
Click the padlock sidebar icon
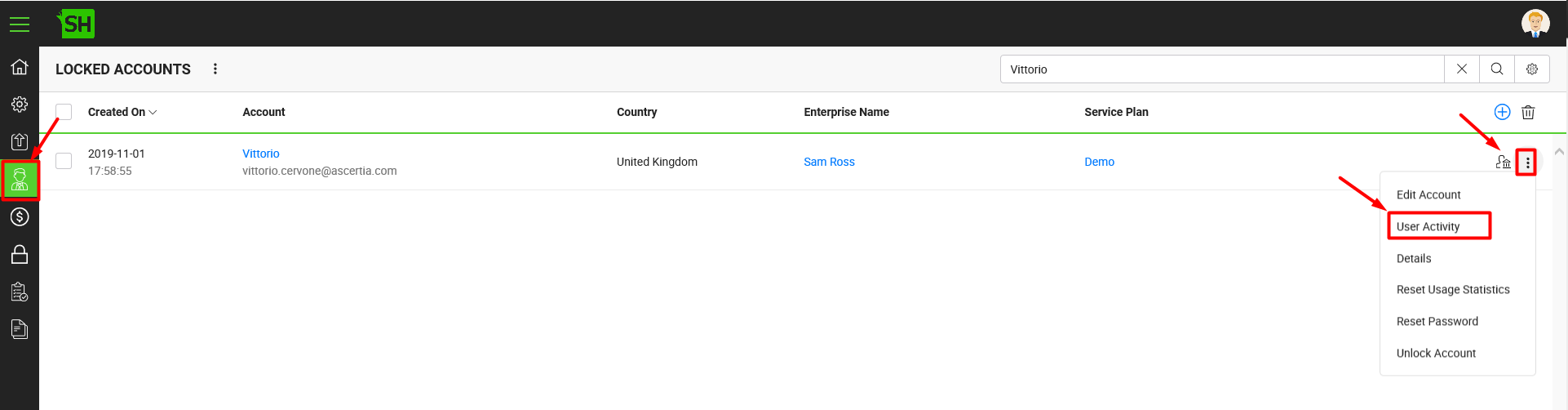(x=20, y=255)
